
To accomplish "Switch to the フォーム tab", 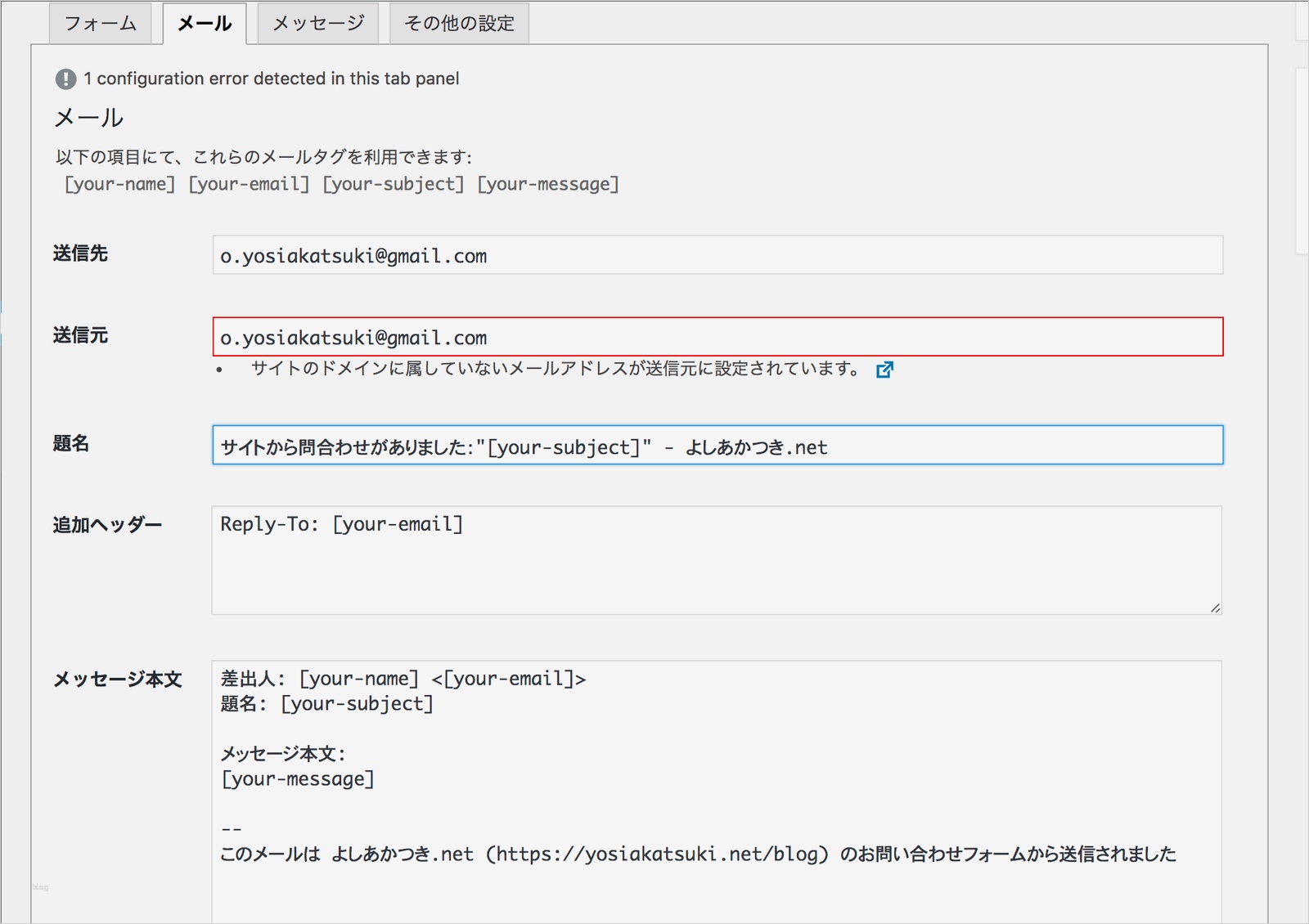I will (100, 24).
